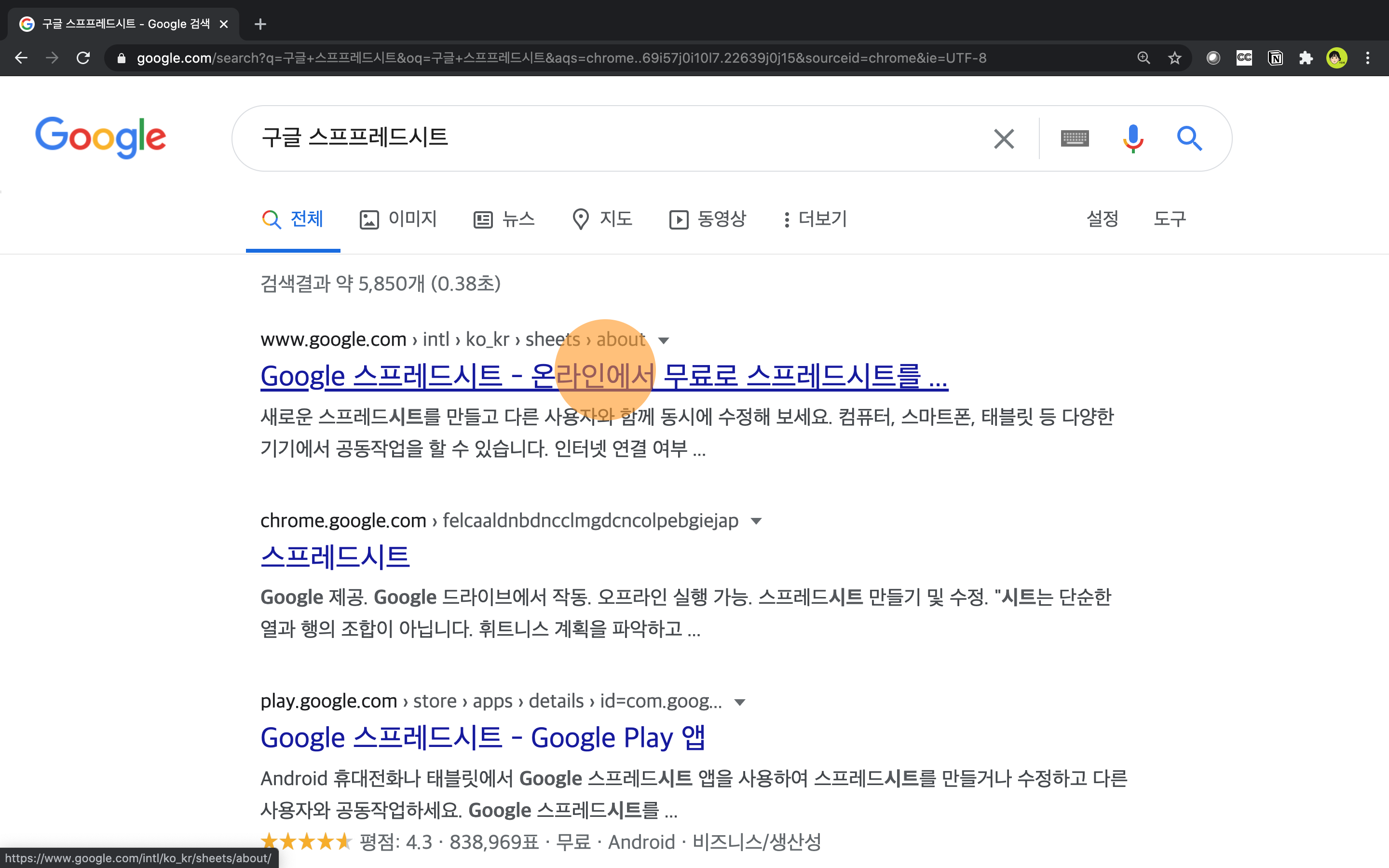
Task: Open the Extensions puzzle piece menu
Action: click(1306, 58)
